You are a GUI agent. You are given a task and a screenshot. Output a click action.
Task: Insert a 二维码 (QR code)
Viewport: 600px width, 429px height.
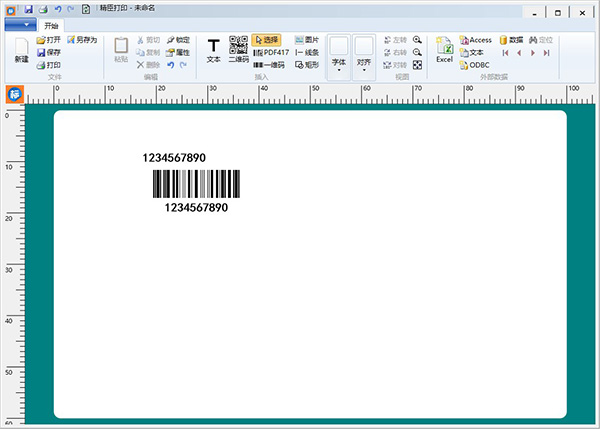pyautogui.click(x=238, y=50)
